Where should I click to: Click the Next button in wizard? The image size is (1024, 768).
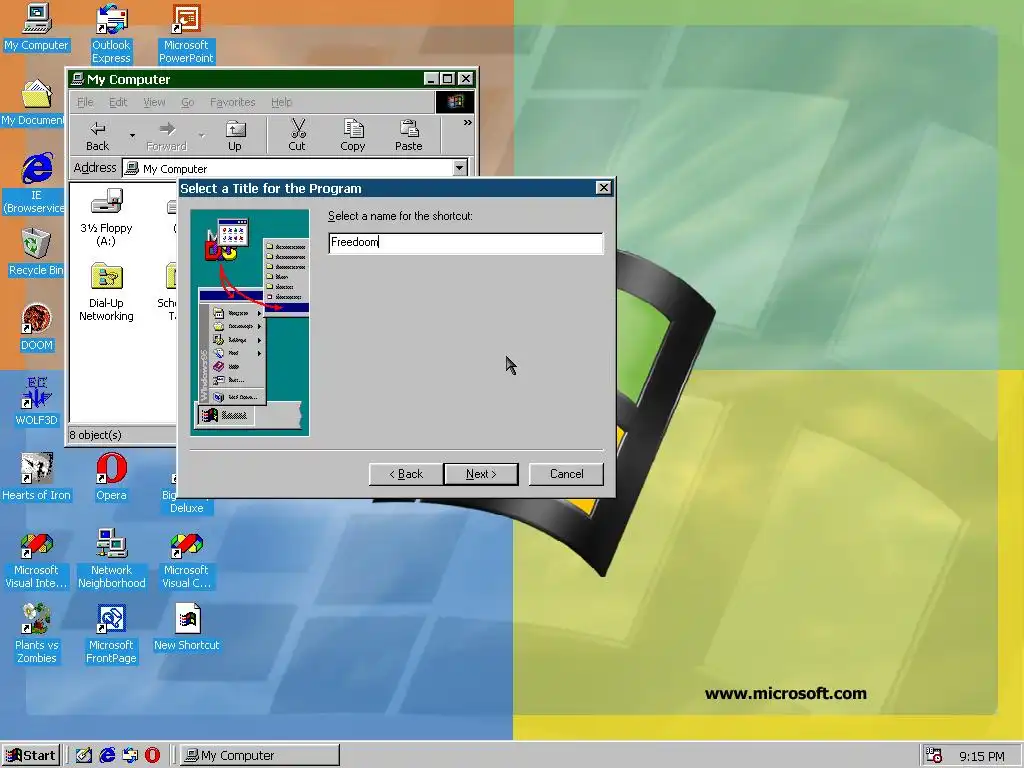(481, 474)
